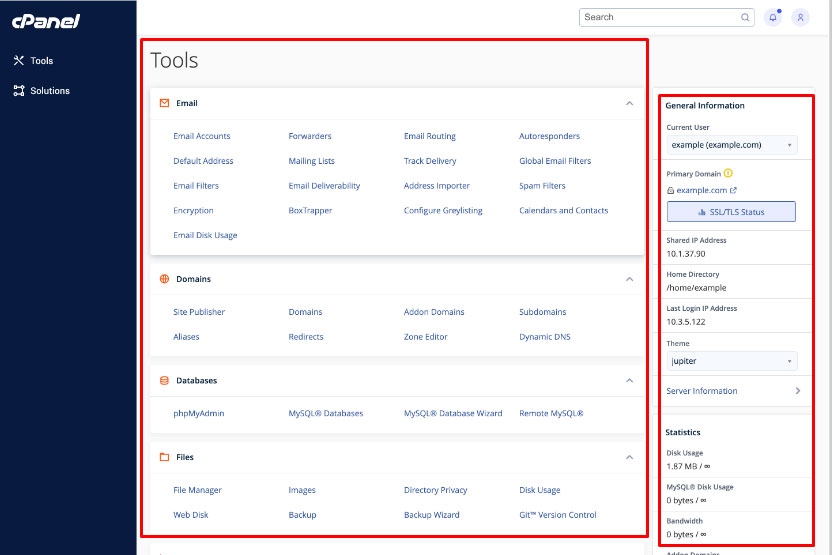The height and width of the screenshot is (555, 832).
Task: Click the magnifier icon in search box
Action: click(745, 18)
